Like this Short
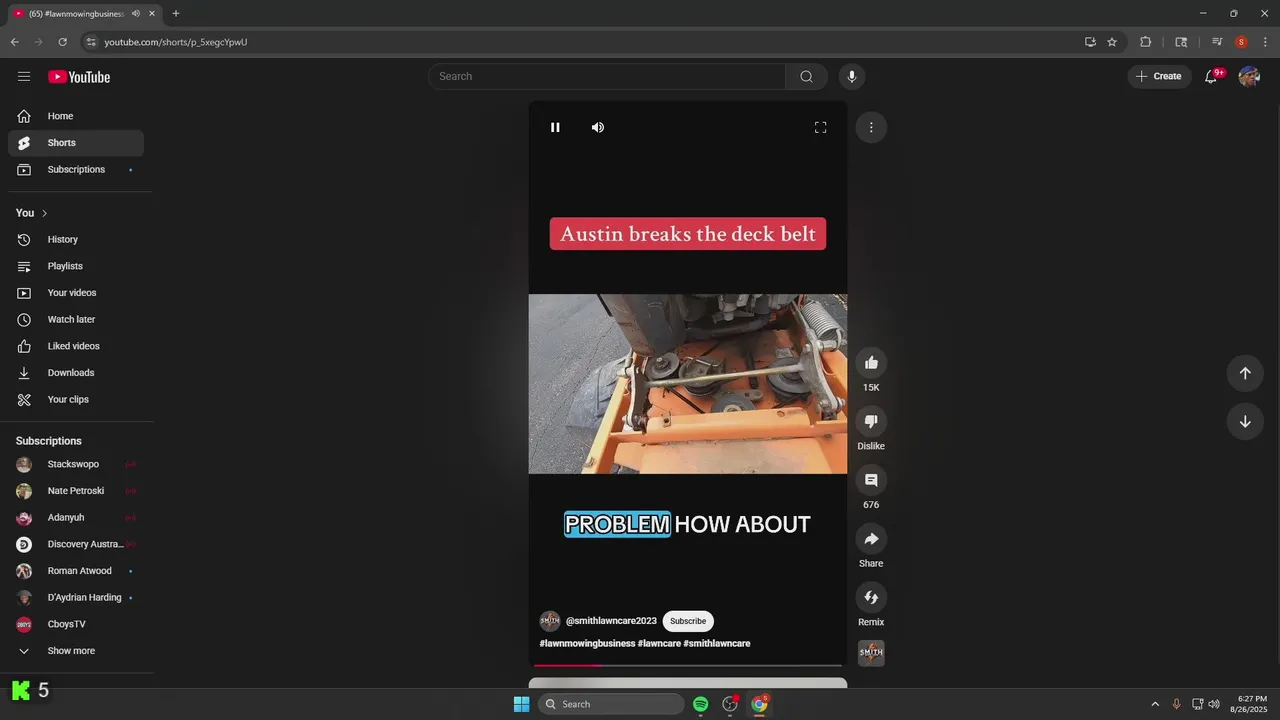Screen dimensions: 1280x720 [x=871, y=363]
